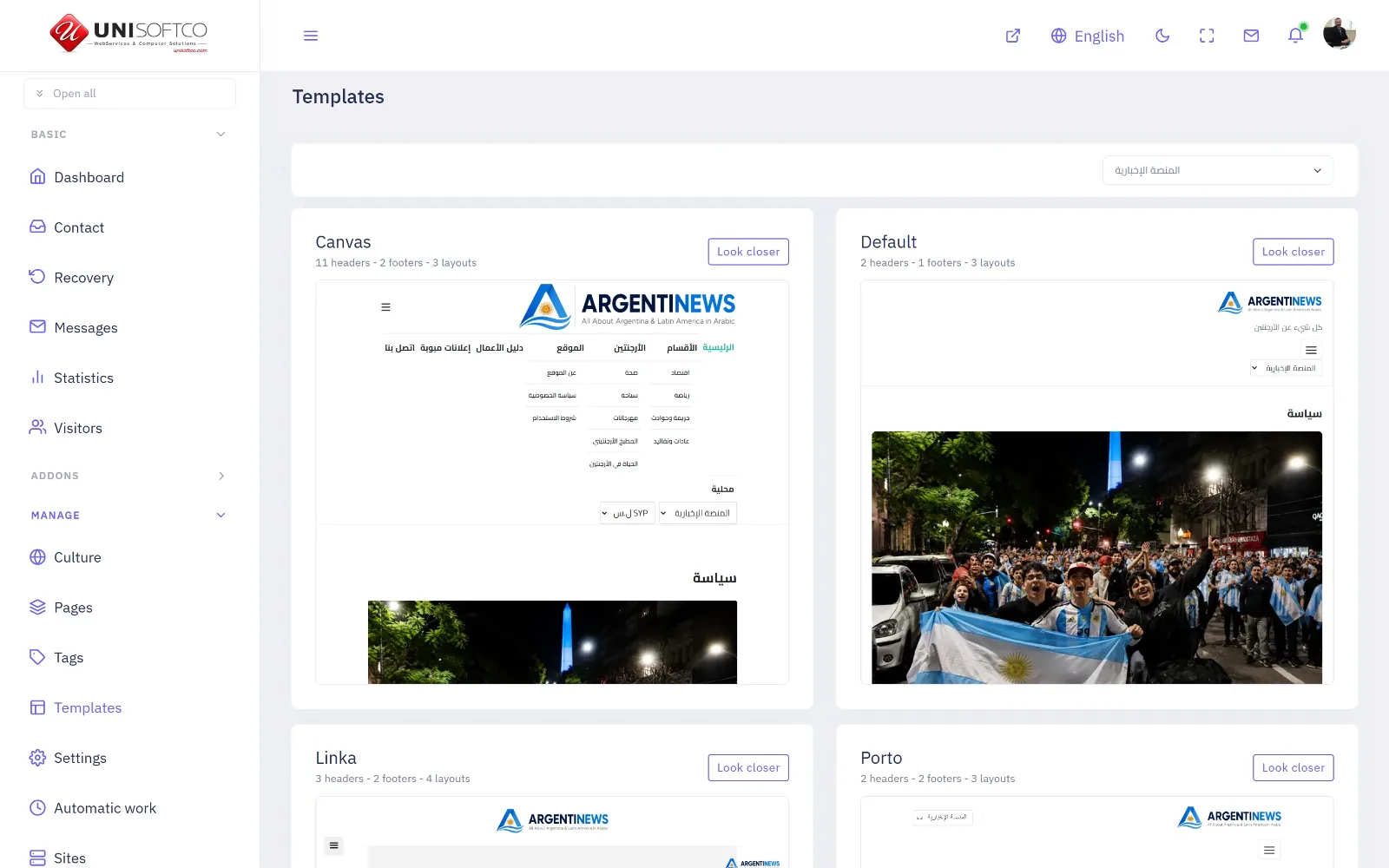This screenshot has height=868, width=1389.
Task: Open the English language menu
Action: pos(1087,36)
